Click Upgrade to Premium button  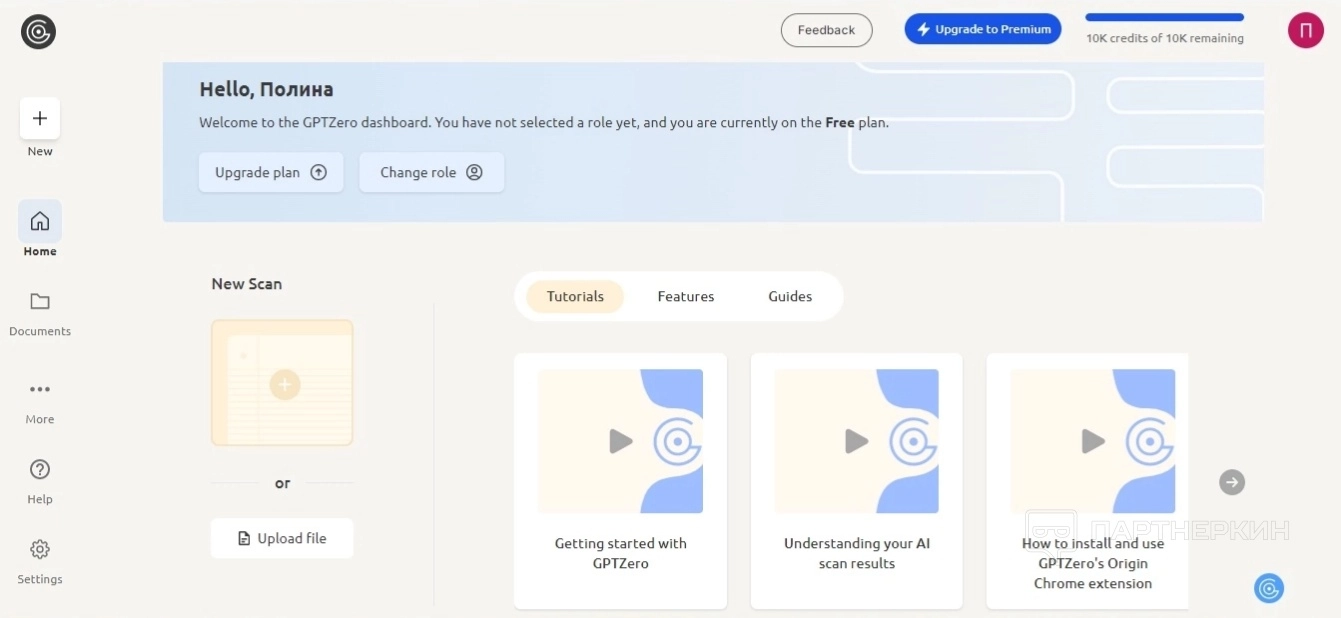(x=983, y=29)
